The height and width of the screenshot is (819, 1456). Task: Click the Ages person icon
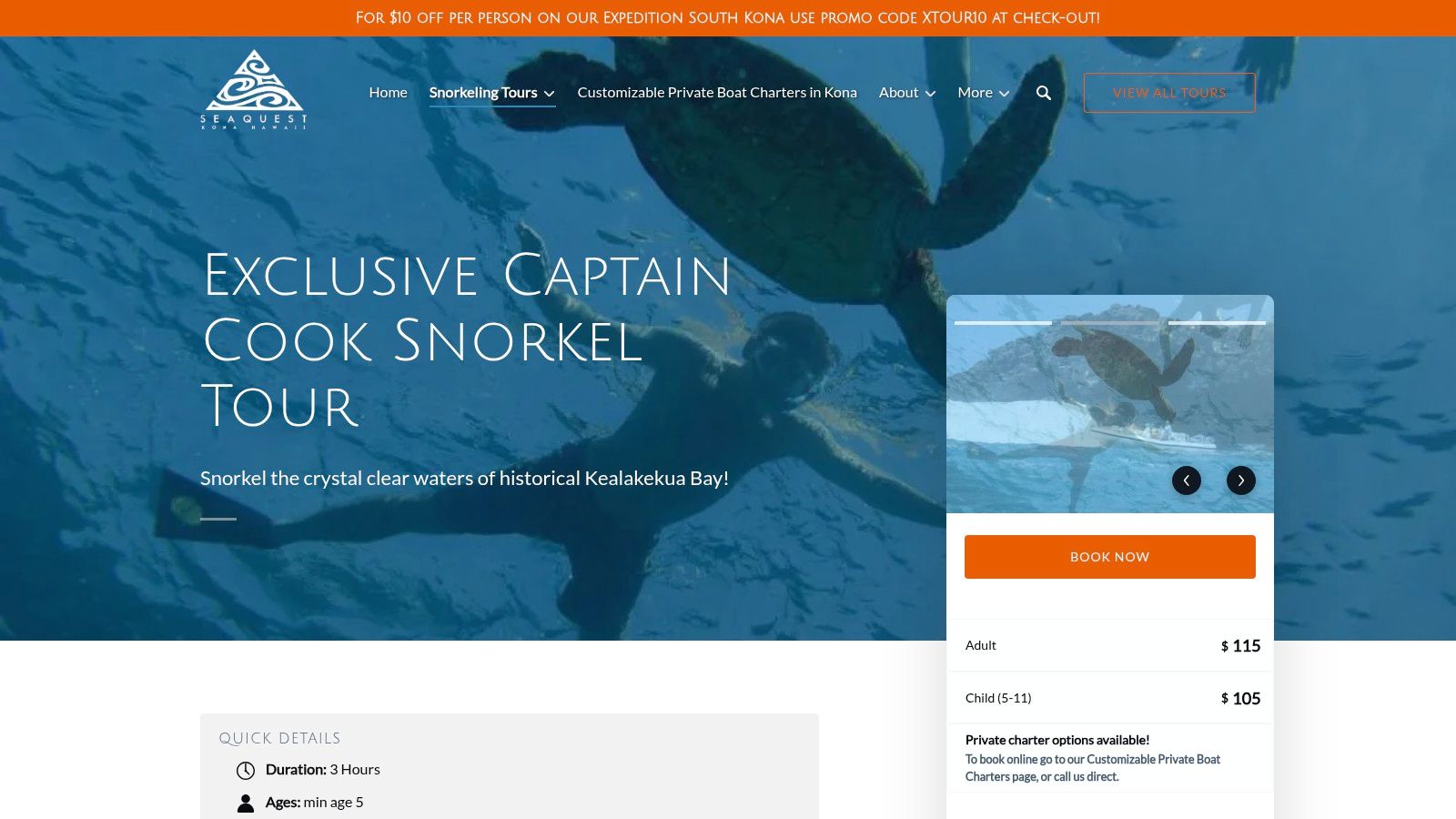point(246,803)
